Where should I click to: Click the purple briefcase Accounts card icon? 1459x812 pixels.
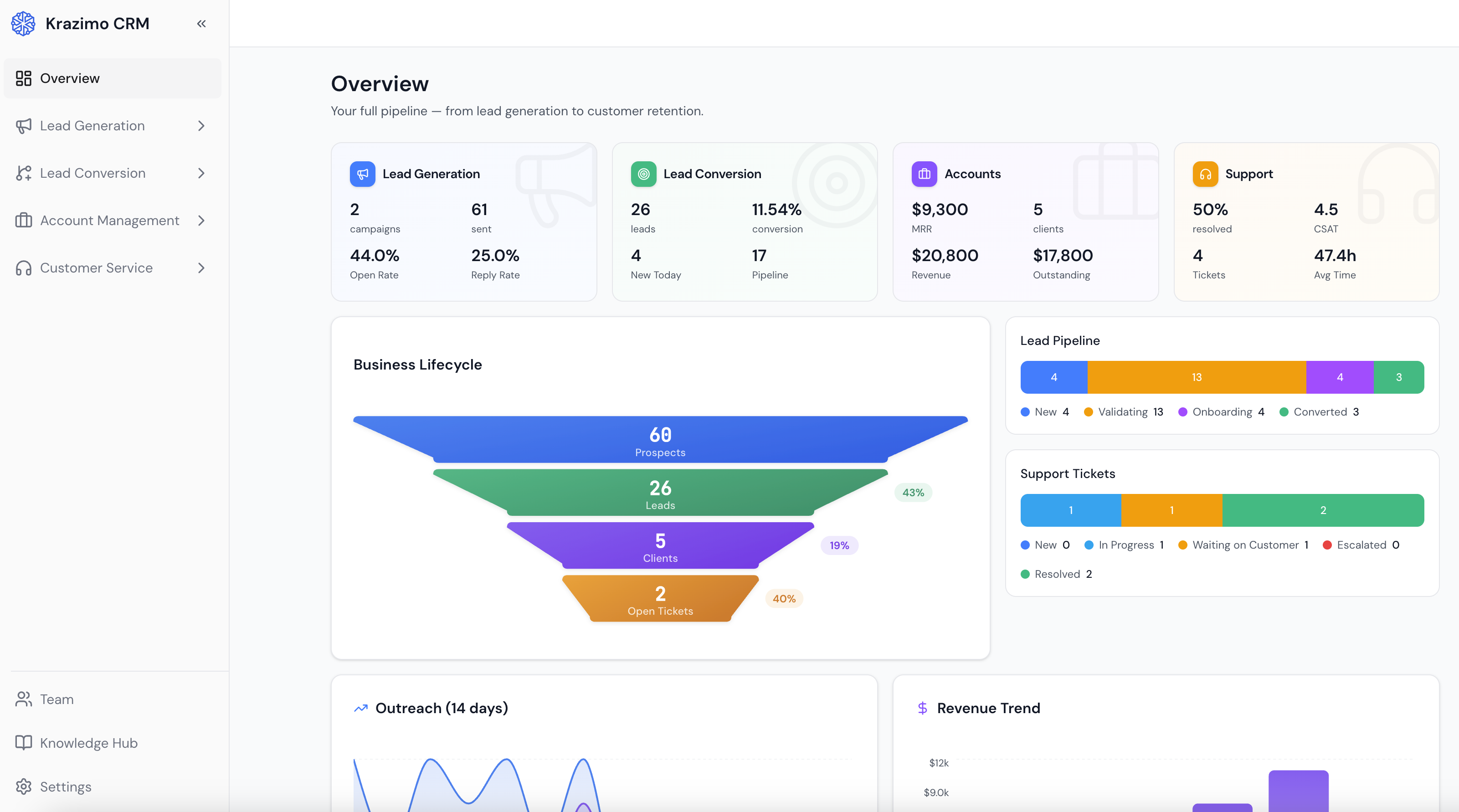[x=924, y=174]
